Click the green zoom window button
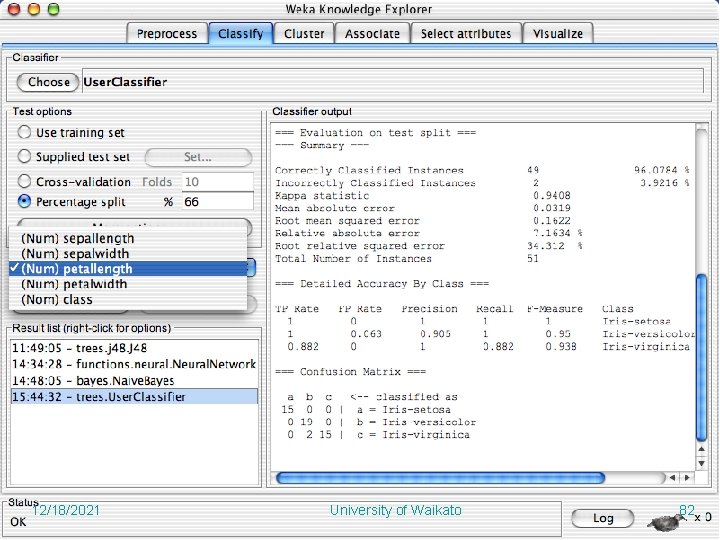The height and width of the screenshot is (540, 720). pyautogui.click(x=54, y=9)
